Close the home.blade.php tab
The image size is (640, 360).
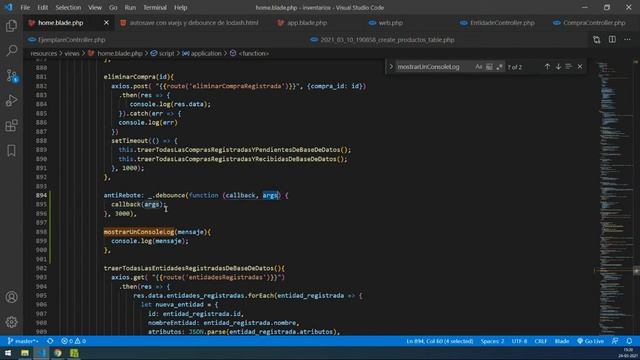(x=106, y=23)
